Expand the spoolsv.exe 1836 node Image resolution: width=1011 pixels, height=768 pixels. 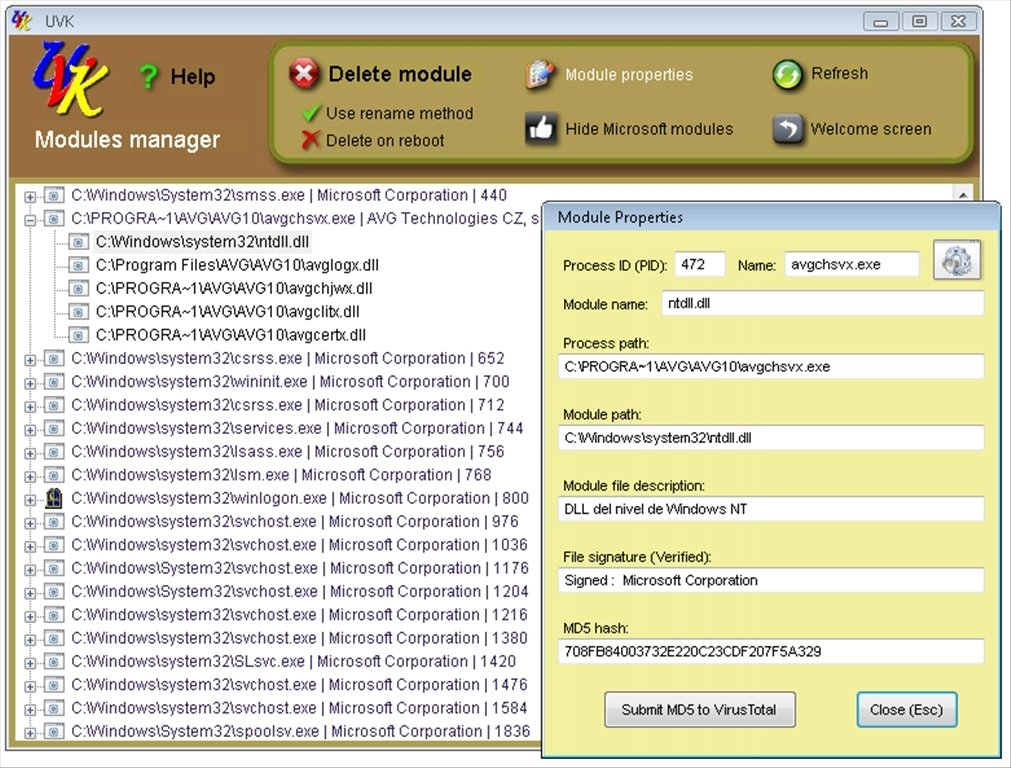[30, 733]
